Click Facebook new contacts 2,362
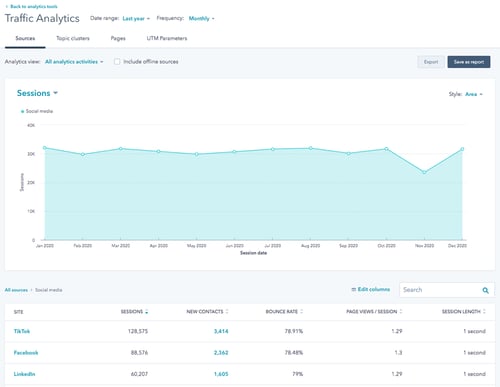Image resolution: width=500 pixels, height=387 pixels. point(221,353)
